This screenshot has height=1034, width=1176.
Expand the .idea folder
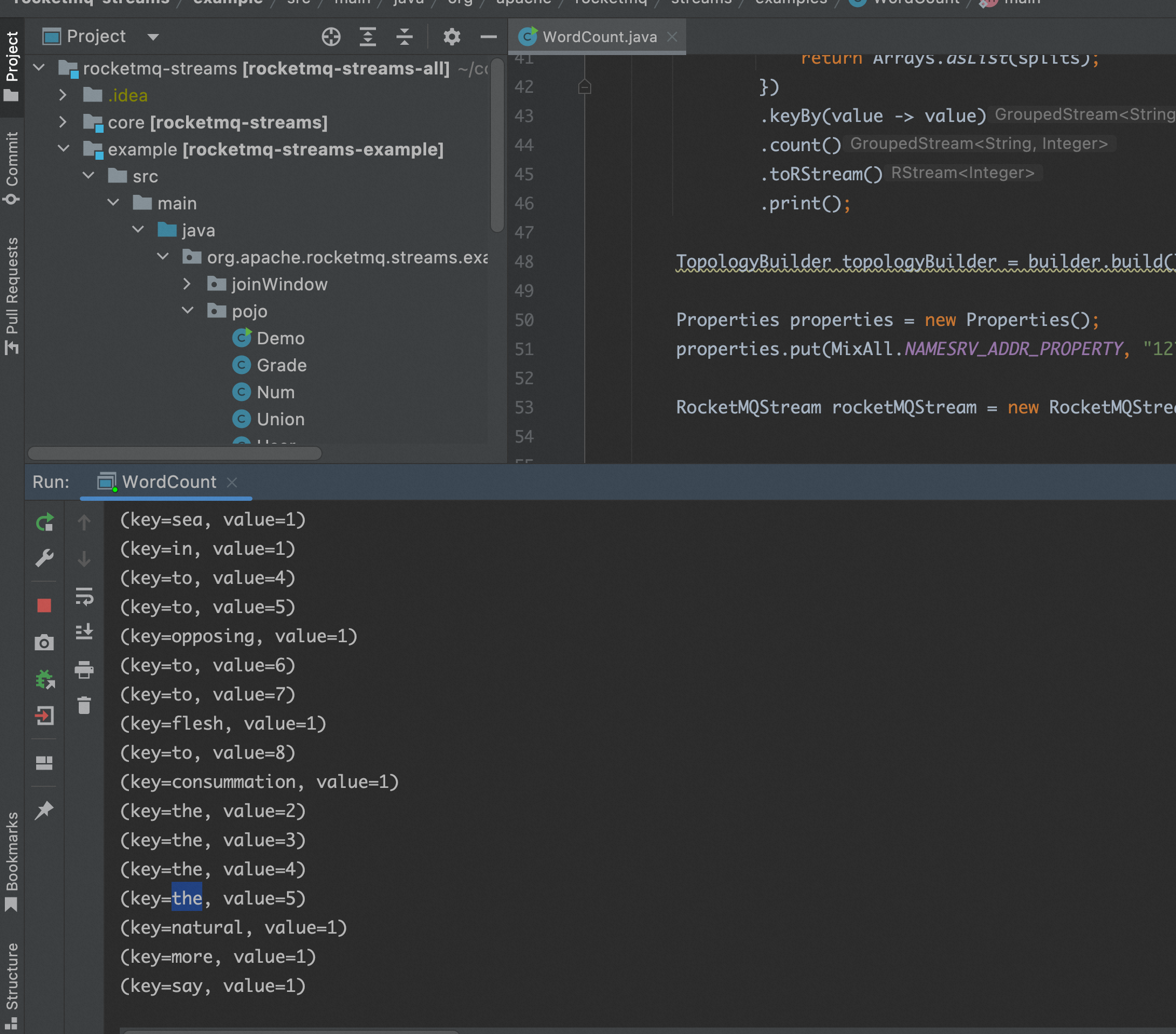point(63,95)
